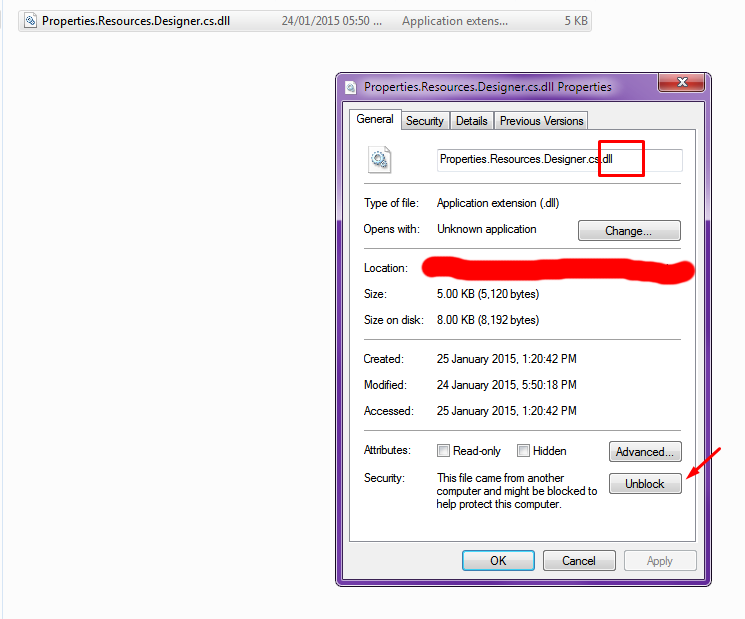Select the Properties.Resources.Designer.cs.dll file name in Explorer
The height and width of the screenshot is (619, 745).
(x=136, y=21)
